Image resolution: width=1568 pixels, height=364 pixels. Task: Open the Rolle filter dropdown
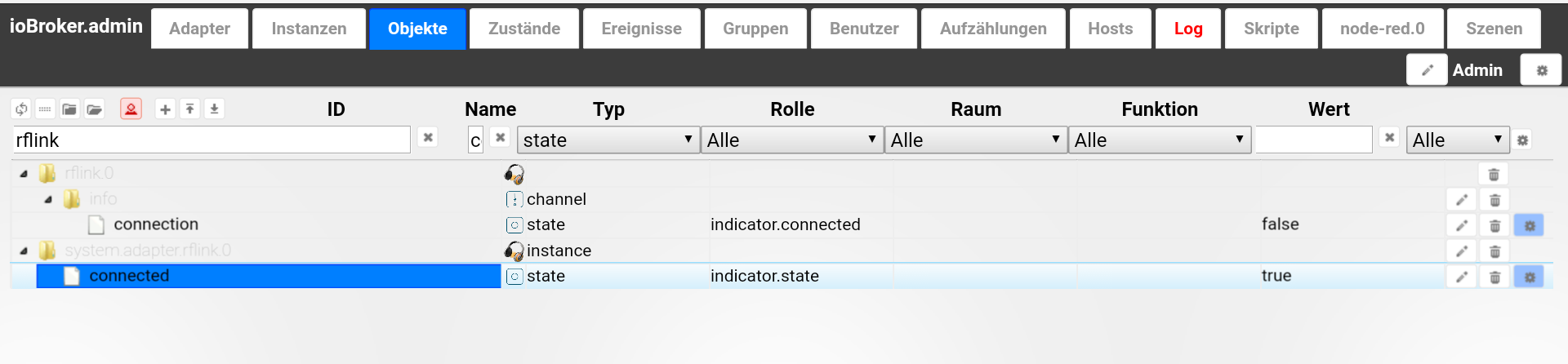tap(792, 140)
